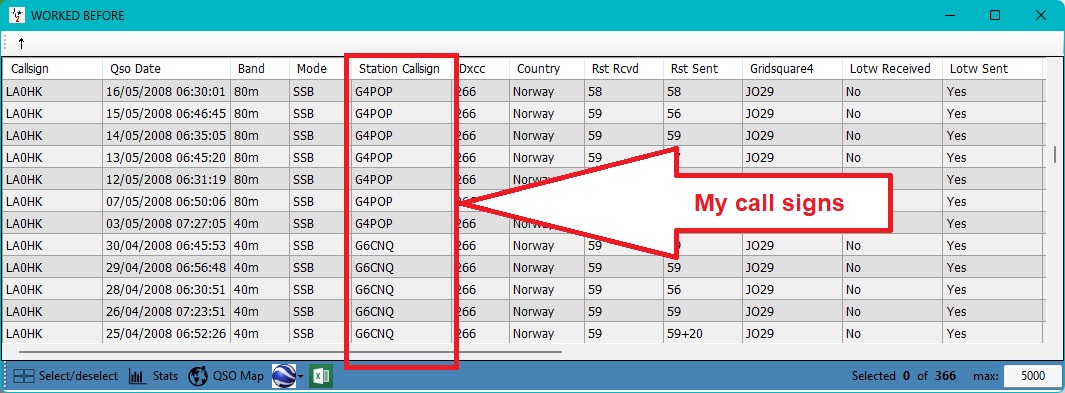Screen dimensions: 1065x393
Task: Select the 13/05/2008 06:45:20 date cell
Action: point(166,157)
